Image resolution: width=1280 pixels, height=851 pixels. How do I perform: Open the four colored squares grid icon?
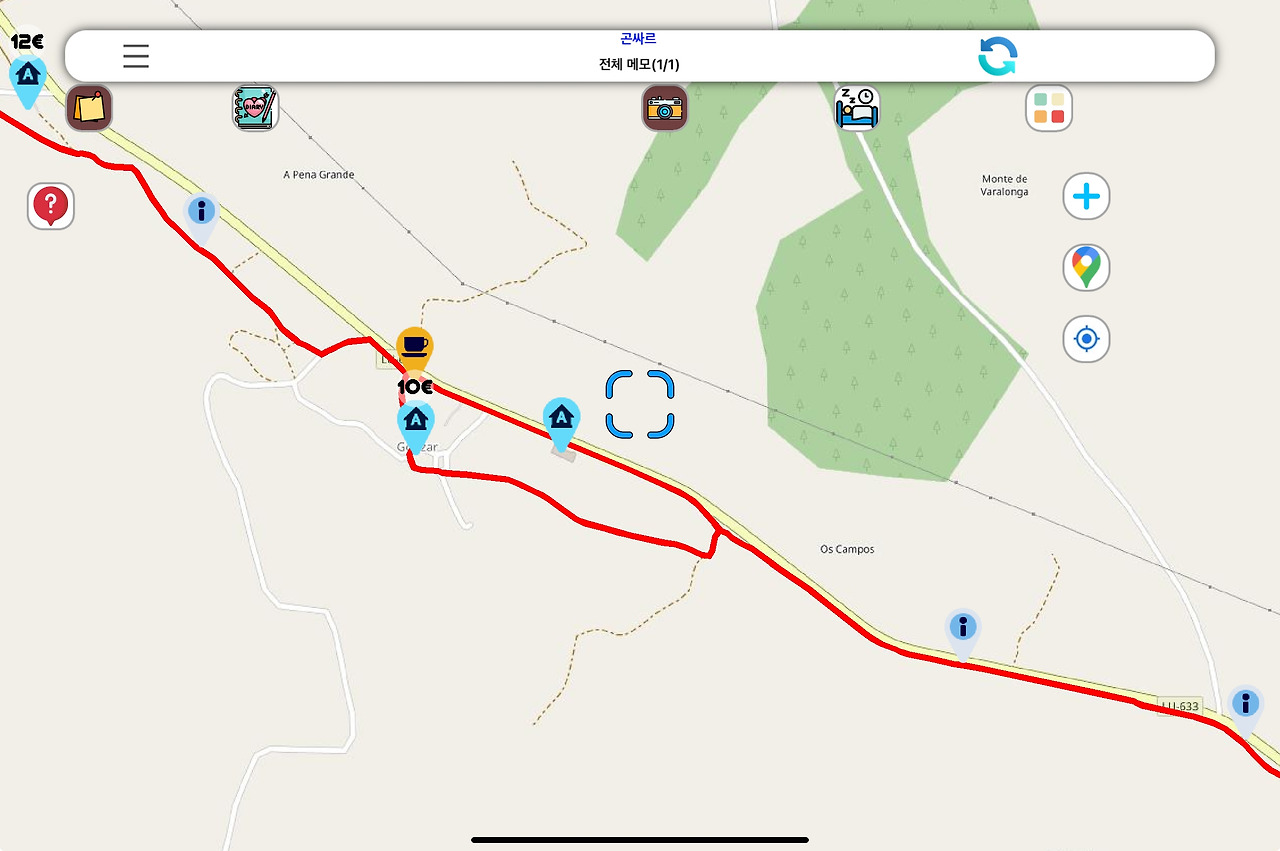pos(1049,108)
